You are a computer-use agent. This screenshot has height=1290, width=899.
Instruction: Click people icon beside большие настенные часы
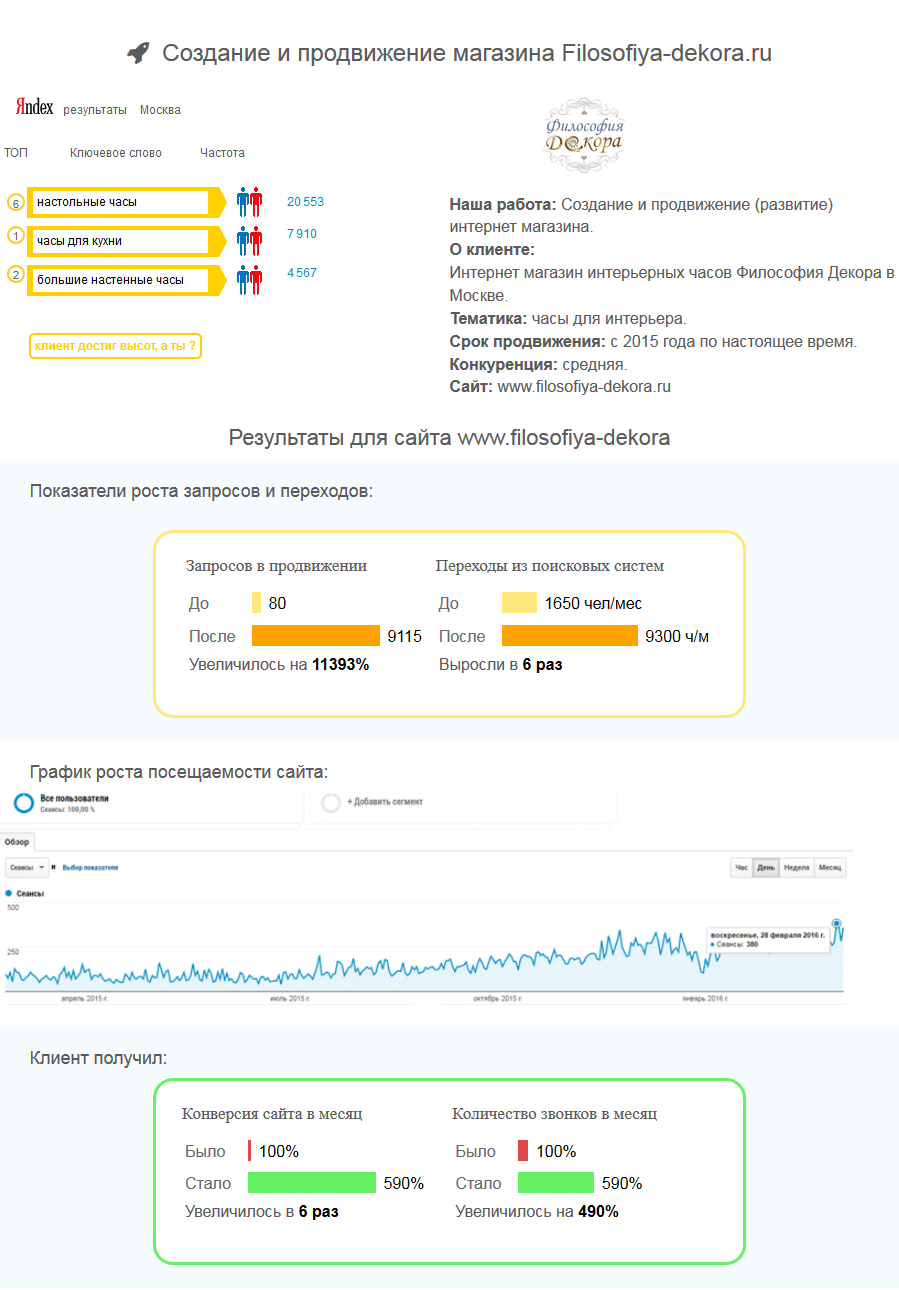(249, 280)
